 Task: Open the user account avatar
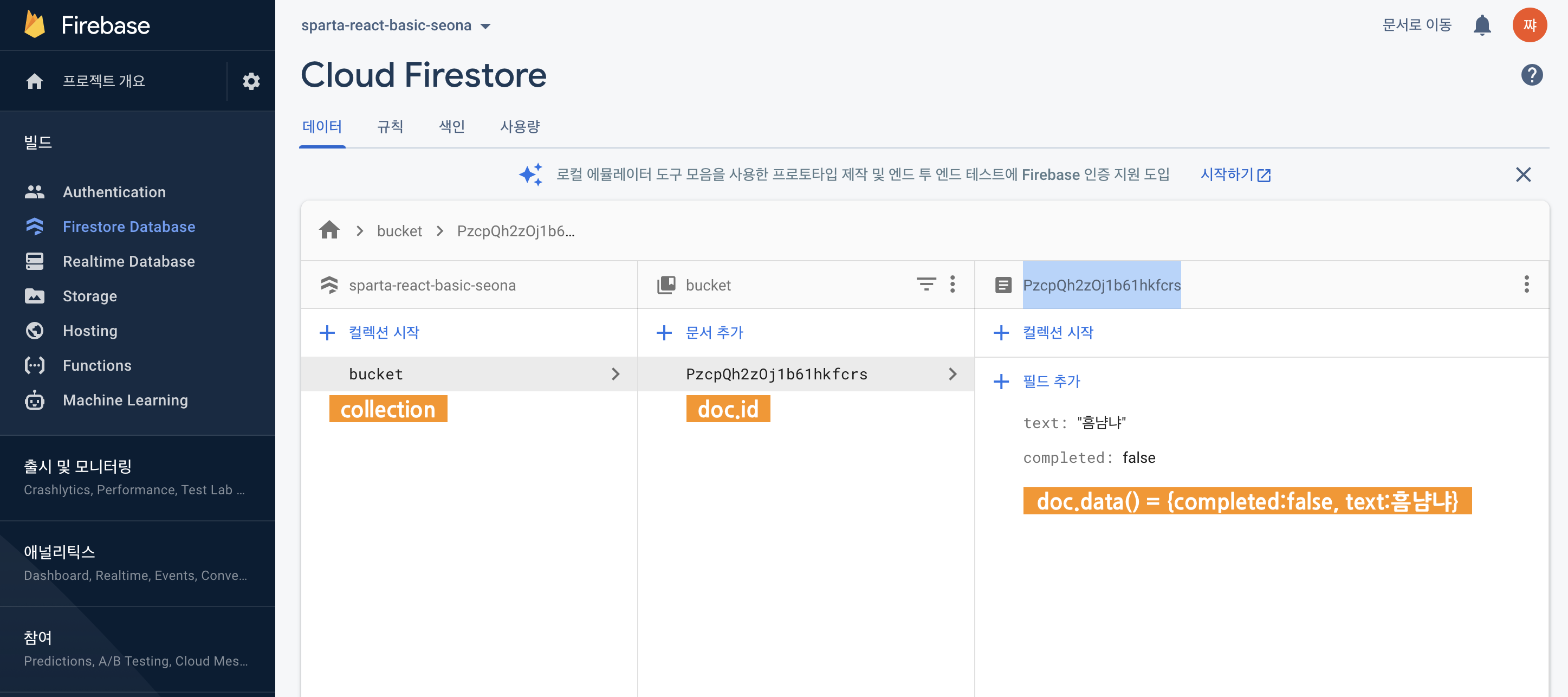pyautogui.click(x=1530, y=25)
